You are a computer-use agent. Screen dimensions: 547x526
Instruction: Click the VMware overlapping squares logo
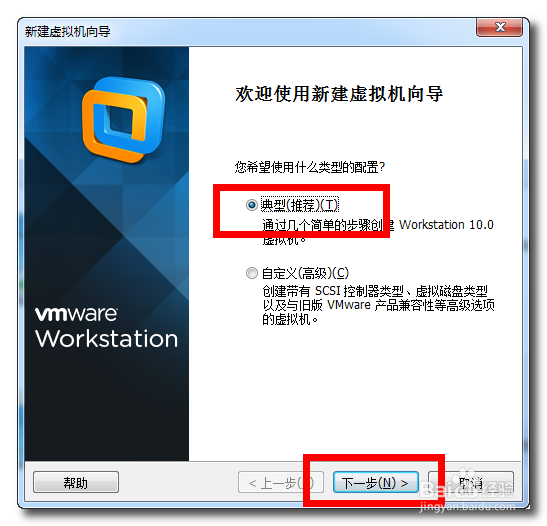(x=123, y=120)
